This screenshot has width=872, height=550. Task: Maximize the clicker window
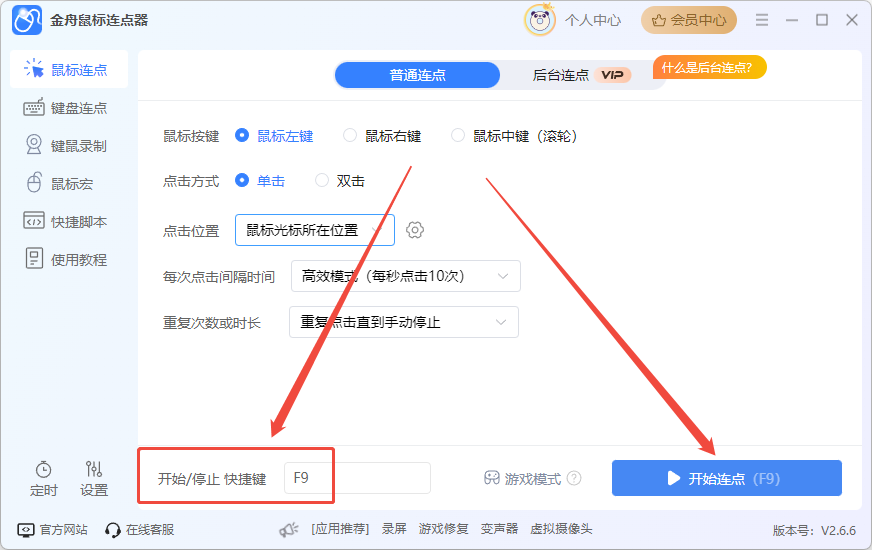coord(822,21)
